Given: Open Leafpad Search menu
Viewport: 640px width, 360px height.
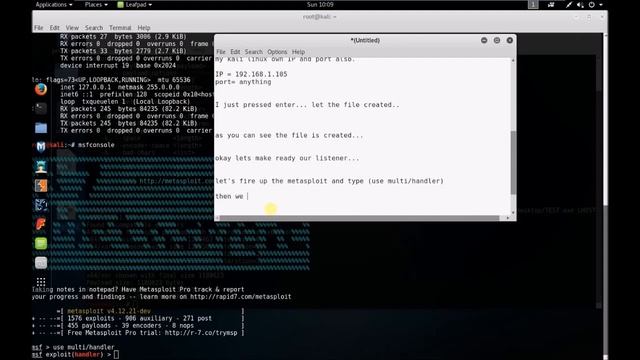Looking at the screenshot, I should pos(253,52).
